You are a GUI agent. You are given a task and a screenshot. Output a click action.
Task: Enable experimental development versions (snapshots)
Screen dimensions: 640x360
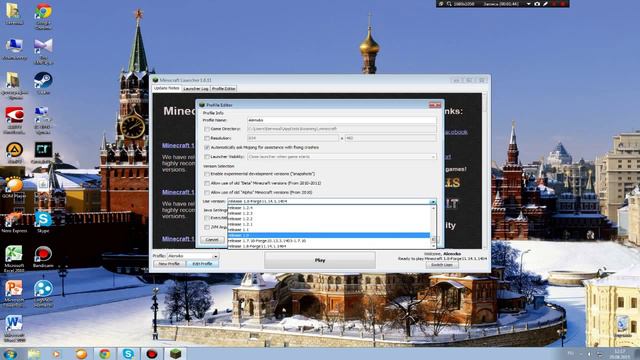tap(207, 174)
